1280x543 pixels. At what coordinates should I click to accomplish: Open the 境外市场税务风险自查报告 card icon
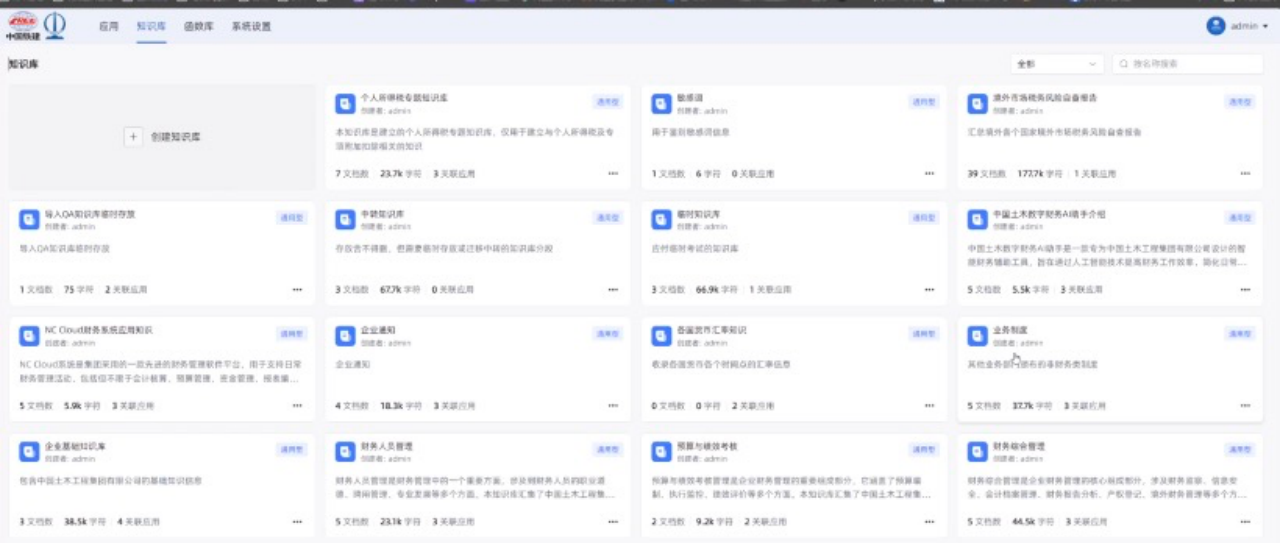pos(977,104)
